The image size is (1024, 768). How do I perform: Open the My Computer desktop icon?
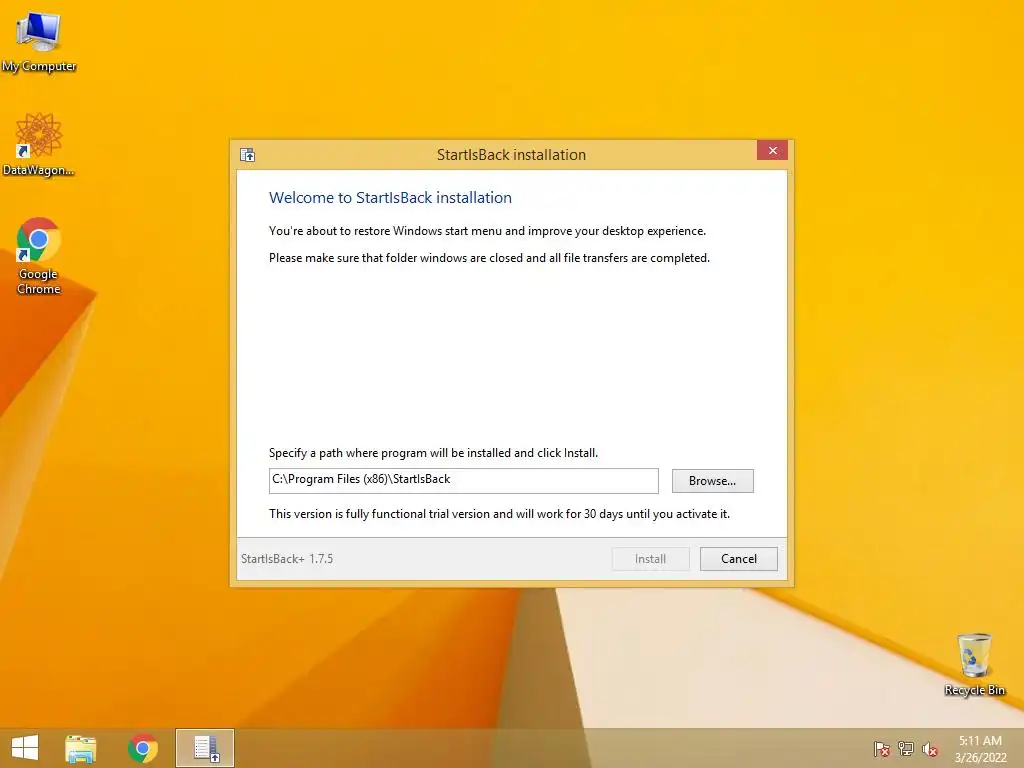click(39, 40)
